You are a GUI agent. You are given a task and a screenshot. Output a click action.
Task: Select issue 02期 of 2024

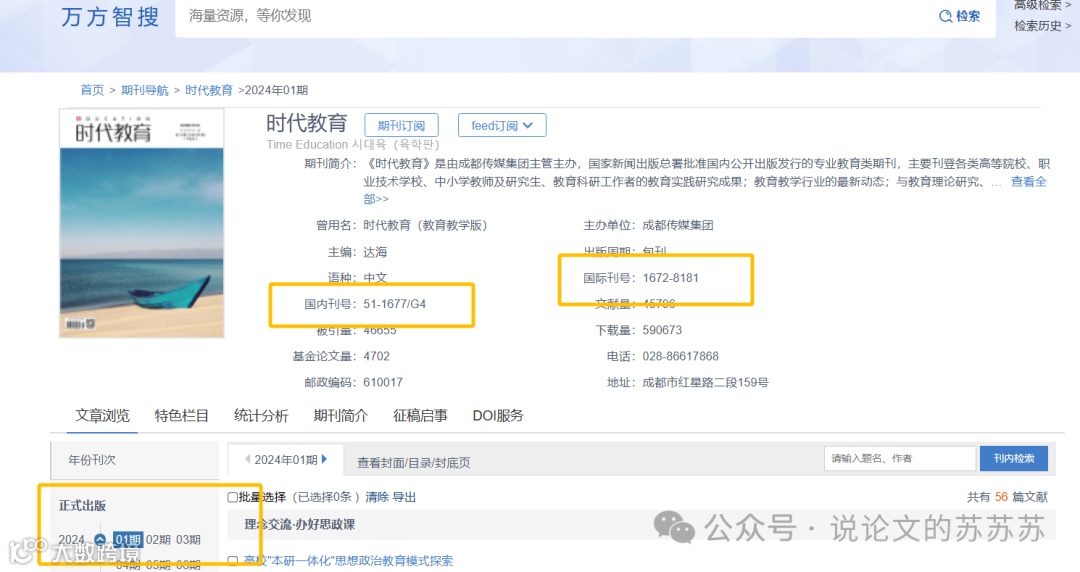[158, 540]
